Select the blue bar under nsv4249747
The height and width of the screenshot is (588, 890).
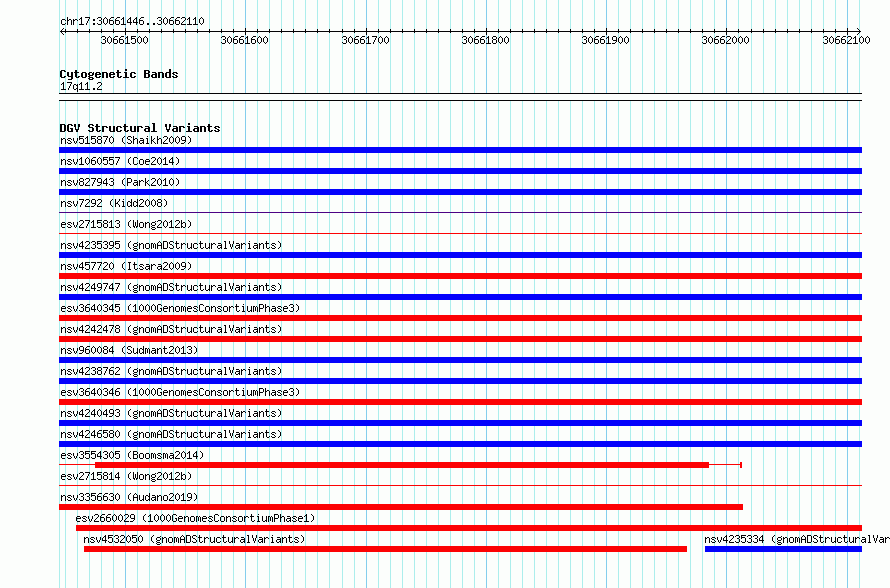[460, 297]
